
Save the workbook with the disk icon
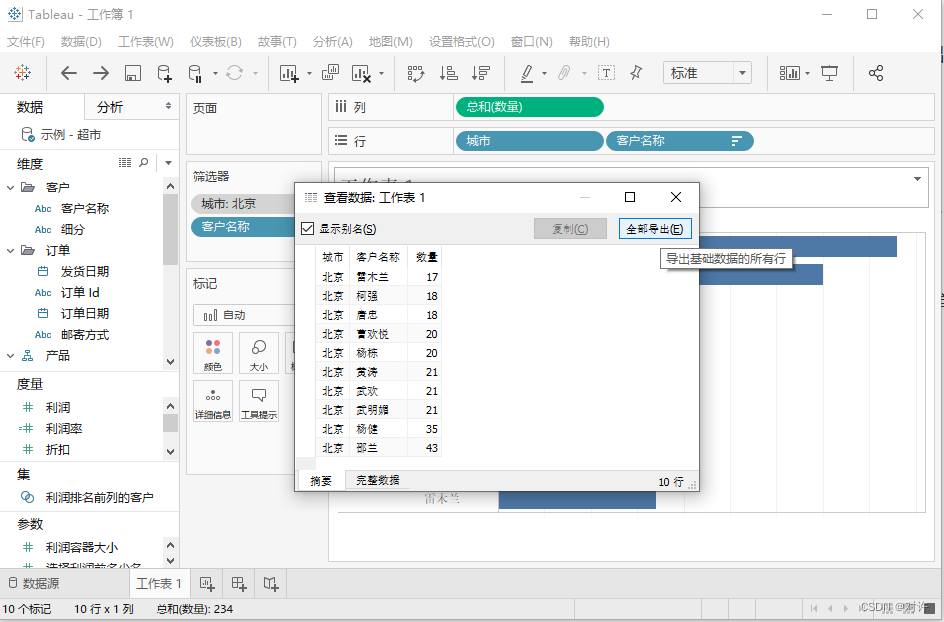point(132,73)
